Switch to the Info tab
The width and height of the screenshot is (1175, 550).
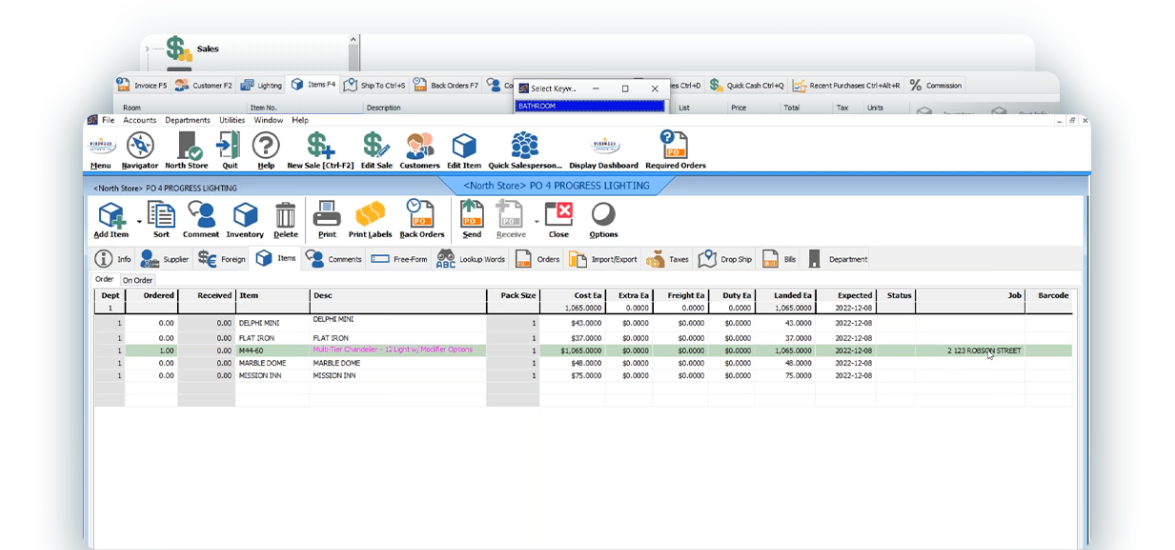click(113, 259)
